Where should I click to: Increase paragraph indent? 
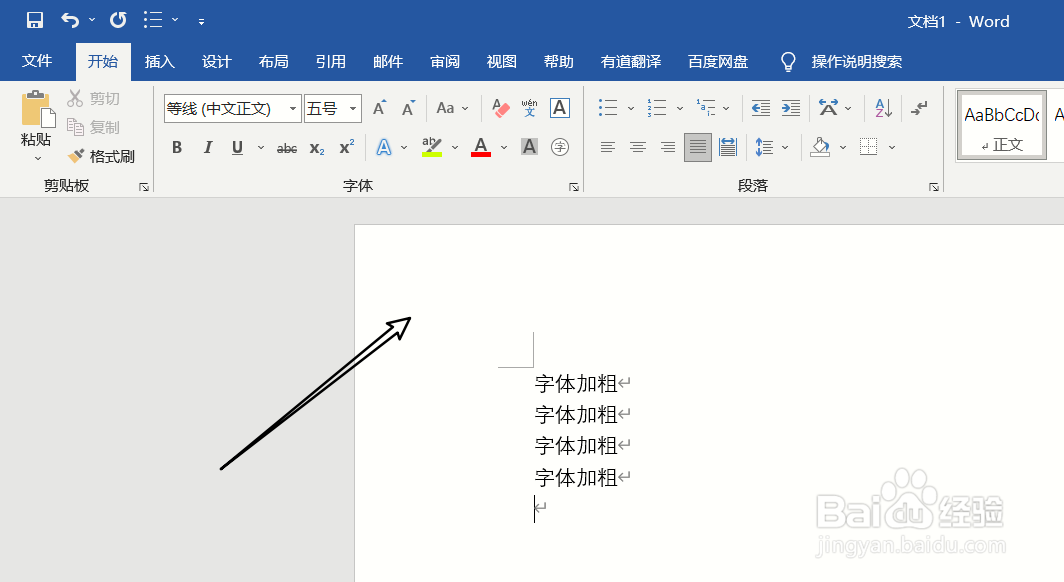click(791, 108)
